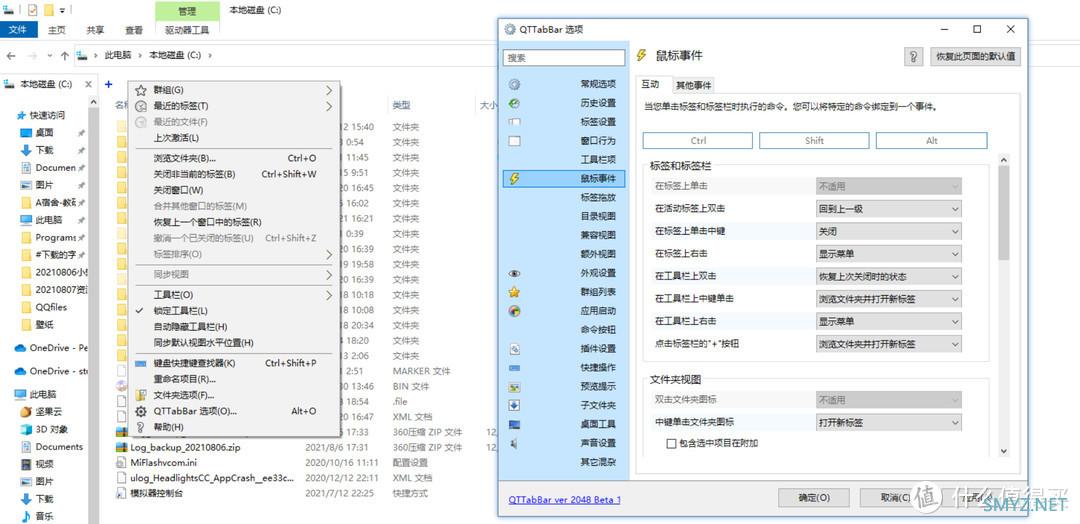Click the folder icon beside 文件夹选项(F)
Image resolution: width=1080 pixels, height=524 pixels.
pyautogui.click(x=141, y=395)
